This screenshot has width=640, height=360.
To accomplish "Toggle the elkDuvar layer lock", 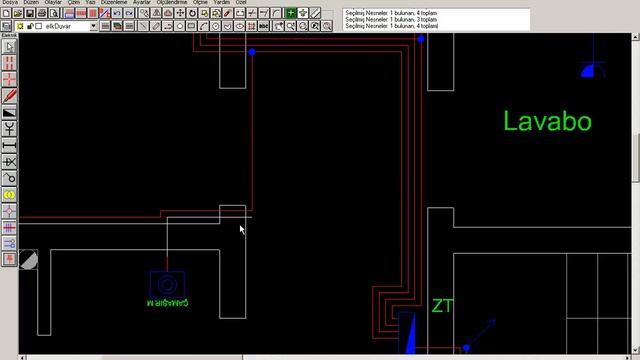I will point(30,26).
